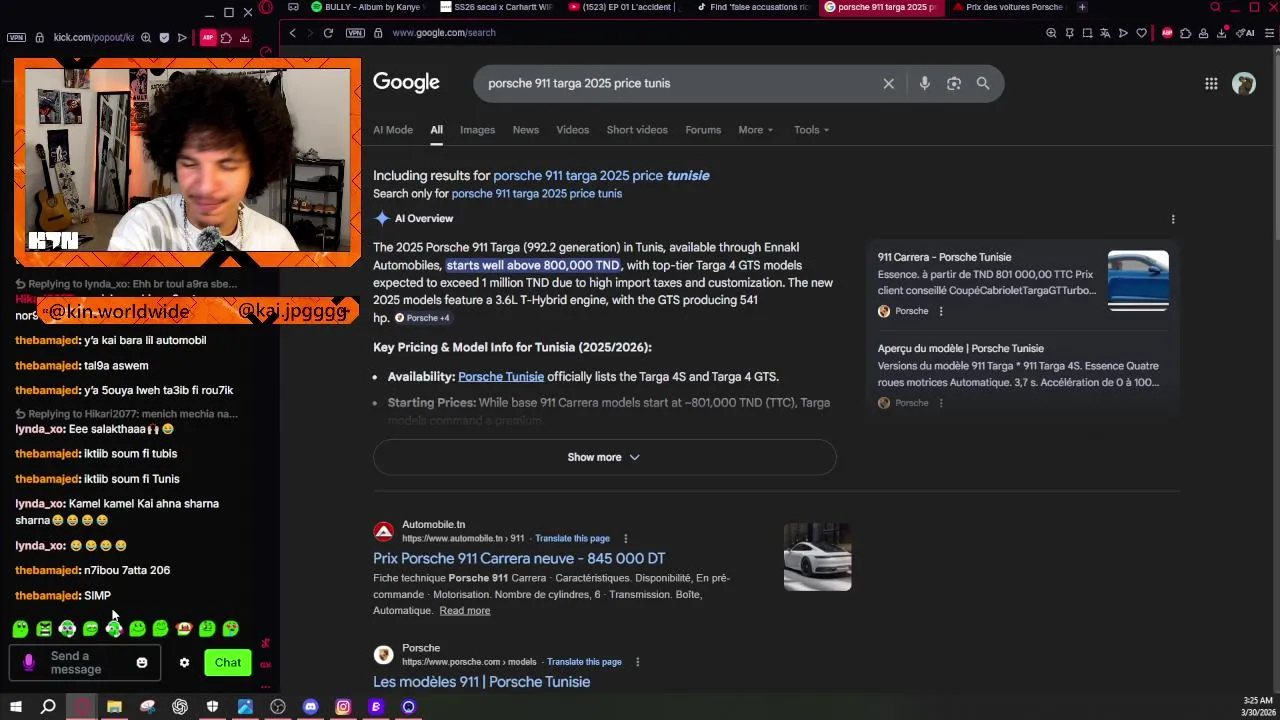Screen dimensions: 1280x720
Task: Click the Google logo
Action: (x=406, y=83)
